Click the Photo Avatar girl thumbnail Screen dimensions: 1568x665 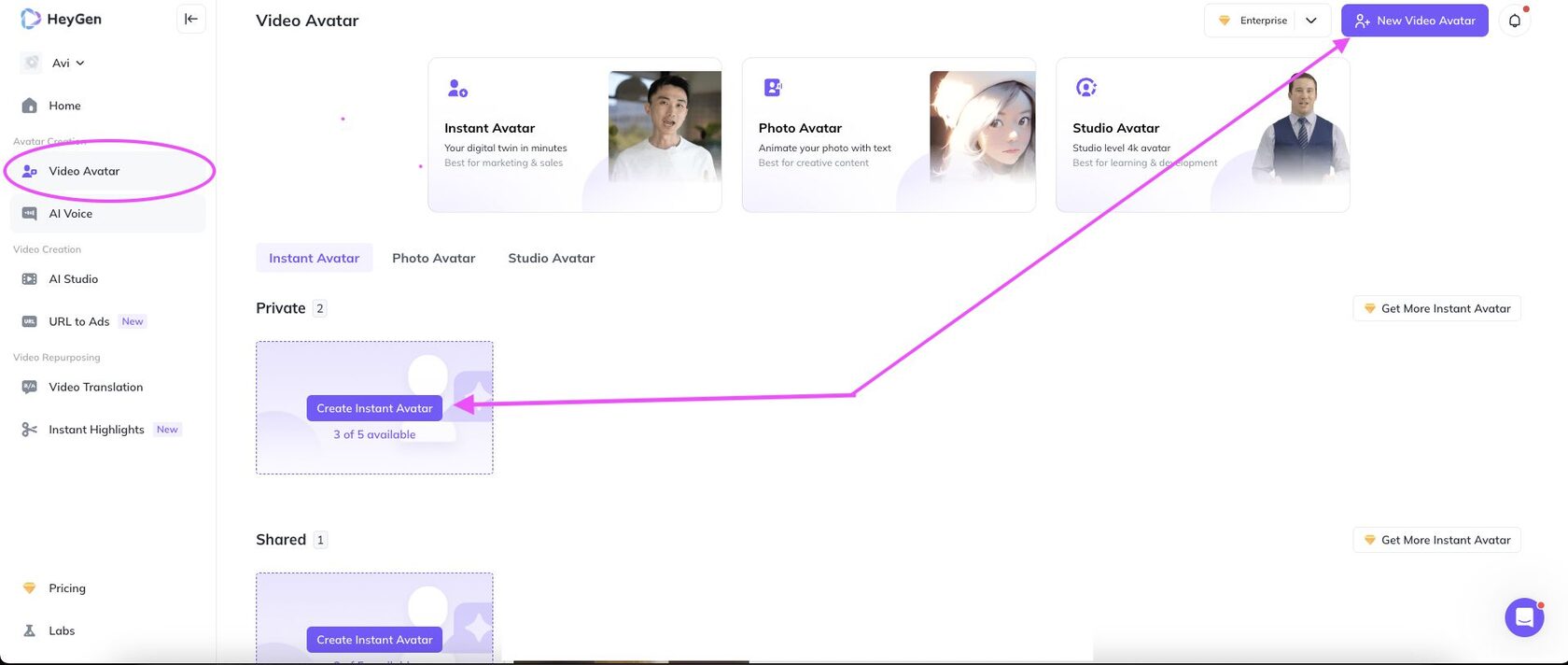click(982, 126)
